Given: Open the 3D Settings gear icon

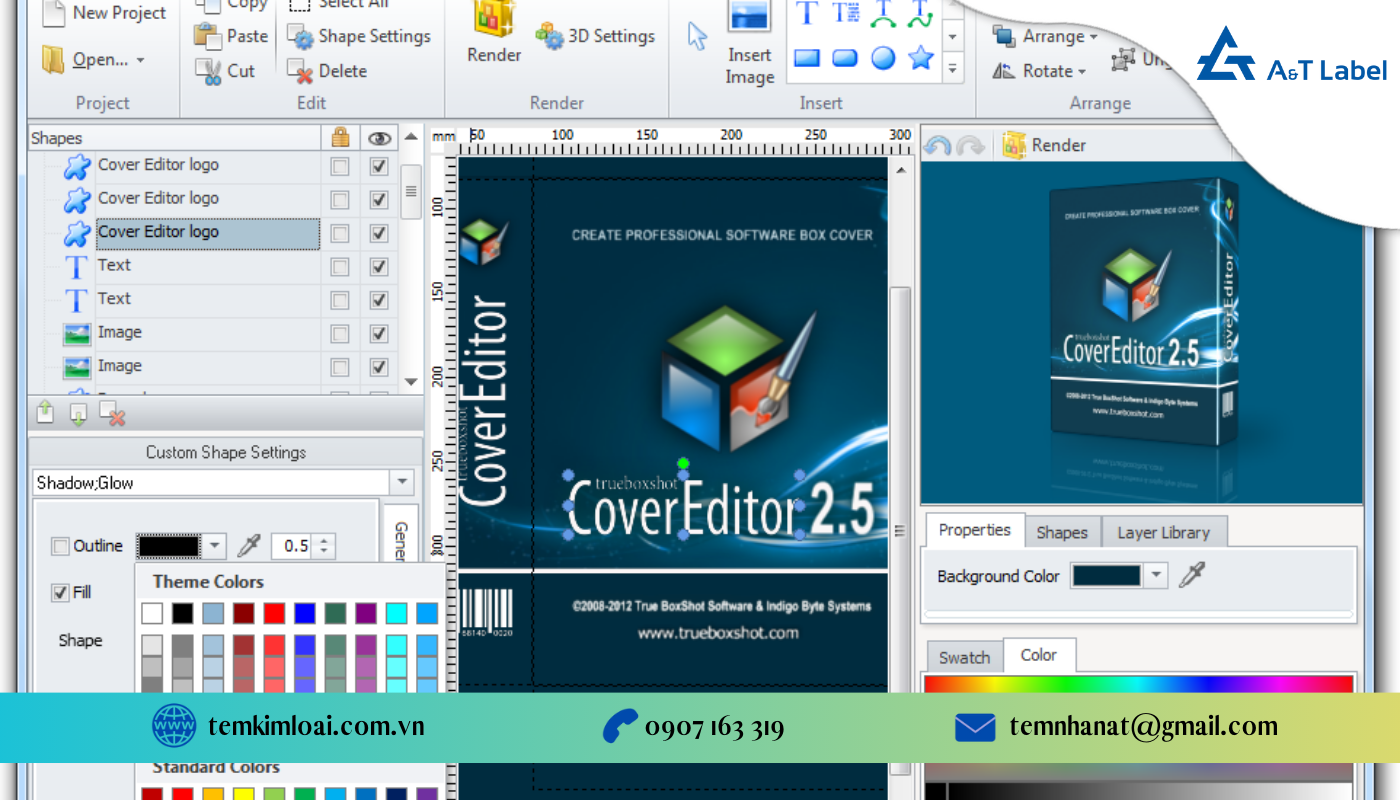Looking at the screenshot, I should (x=549, y=36).
